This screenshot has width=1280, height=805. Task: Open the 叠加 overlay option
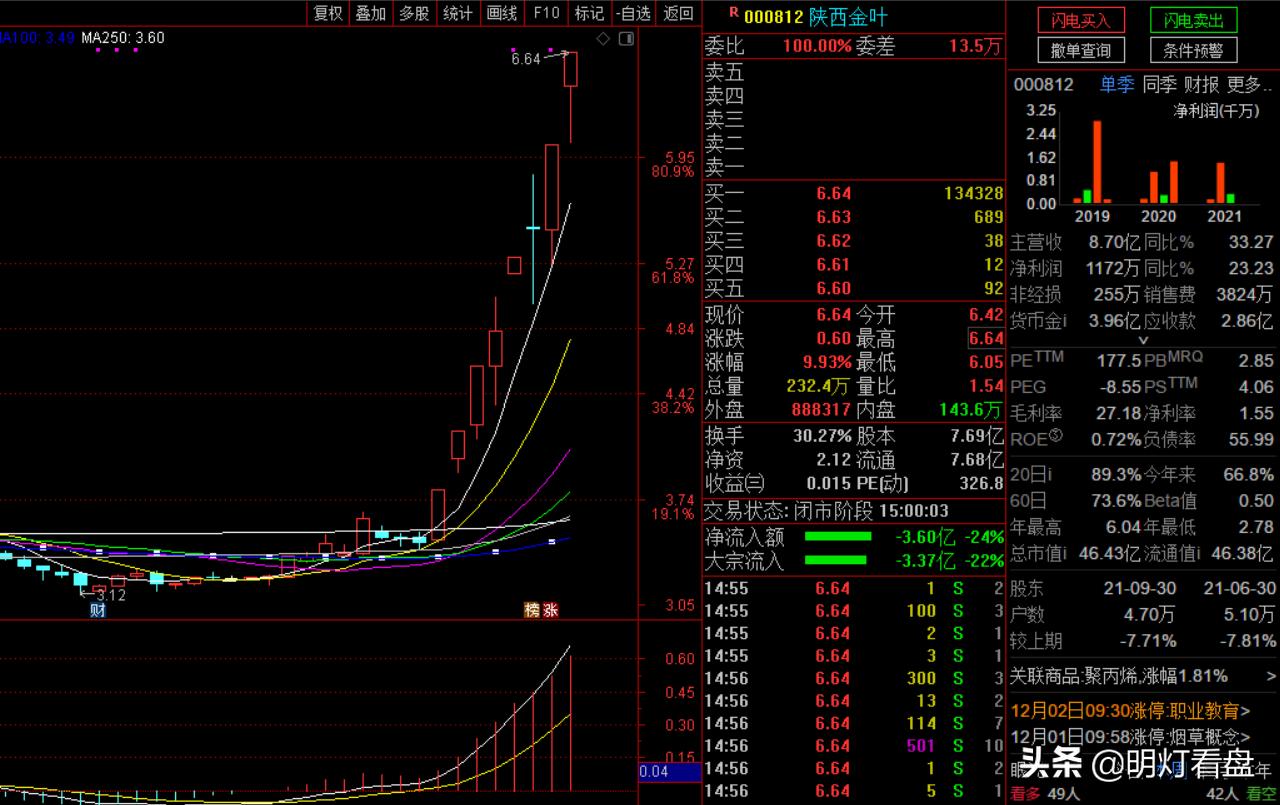[x=371, y=13]
